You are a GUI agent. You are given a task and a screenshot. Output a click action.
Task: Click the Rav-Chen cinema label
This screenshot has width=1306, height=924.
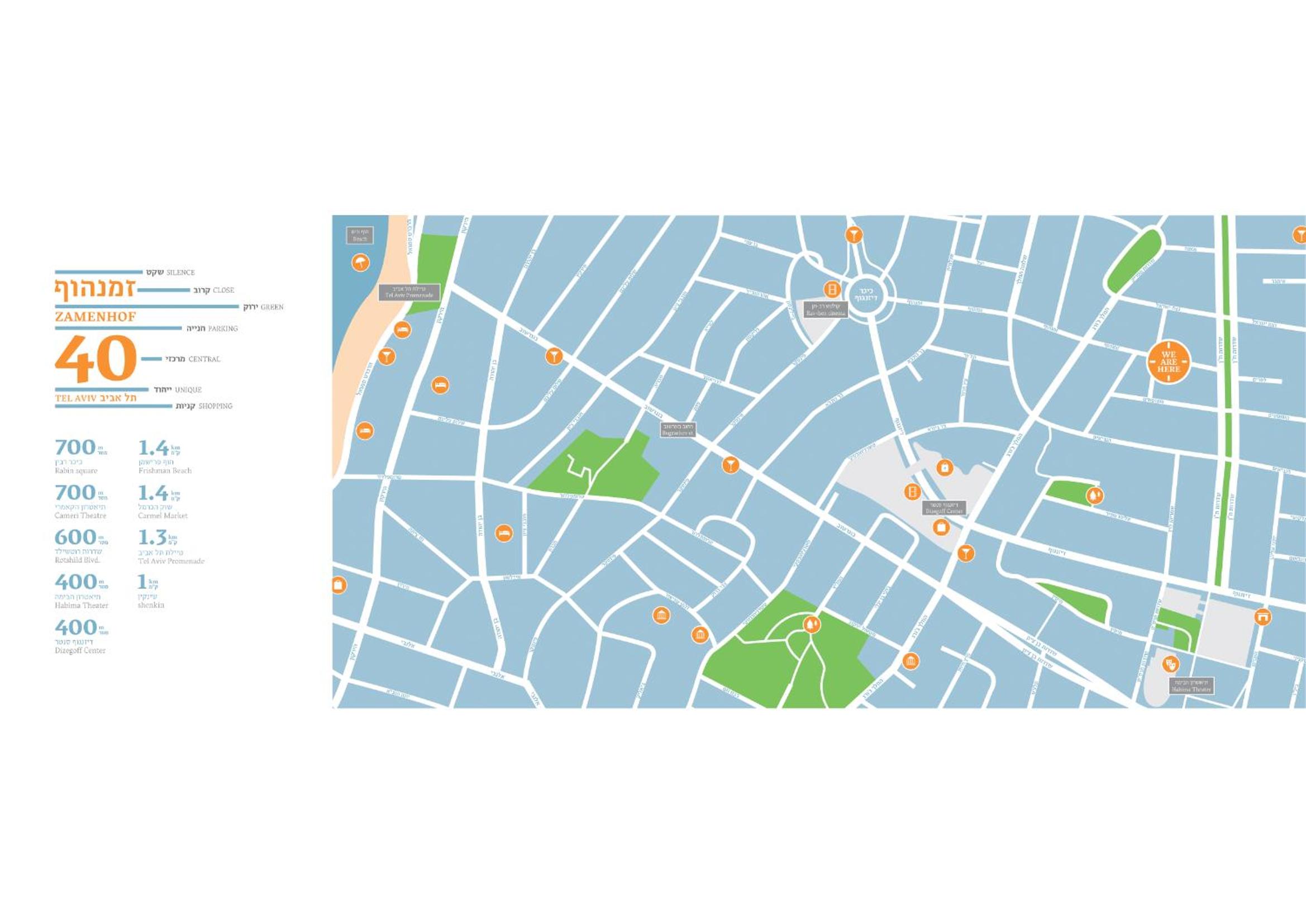[x=826, y=309]
